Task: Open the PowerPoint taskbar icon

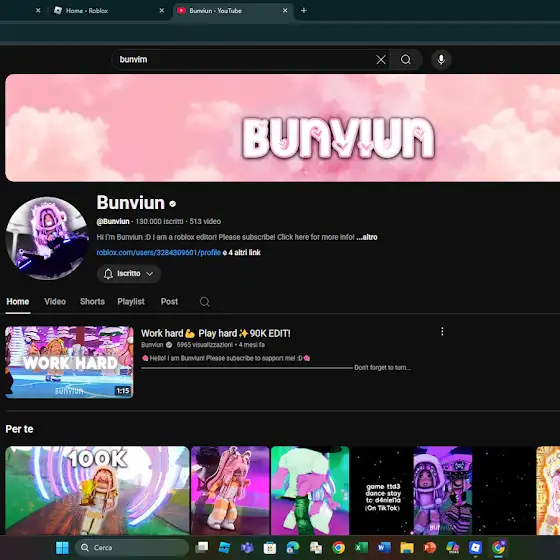Action: 430,548
